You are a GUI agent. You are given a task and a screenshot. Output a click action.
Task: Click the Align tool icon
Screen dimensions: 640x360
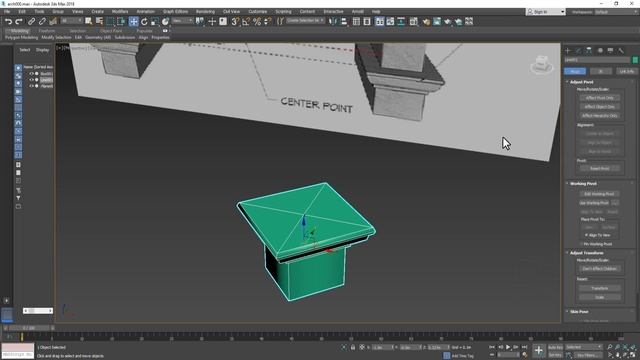click(x=344, y=22)
